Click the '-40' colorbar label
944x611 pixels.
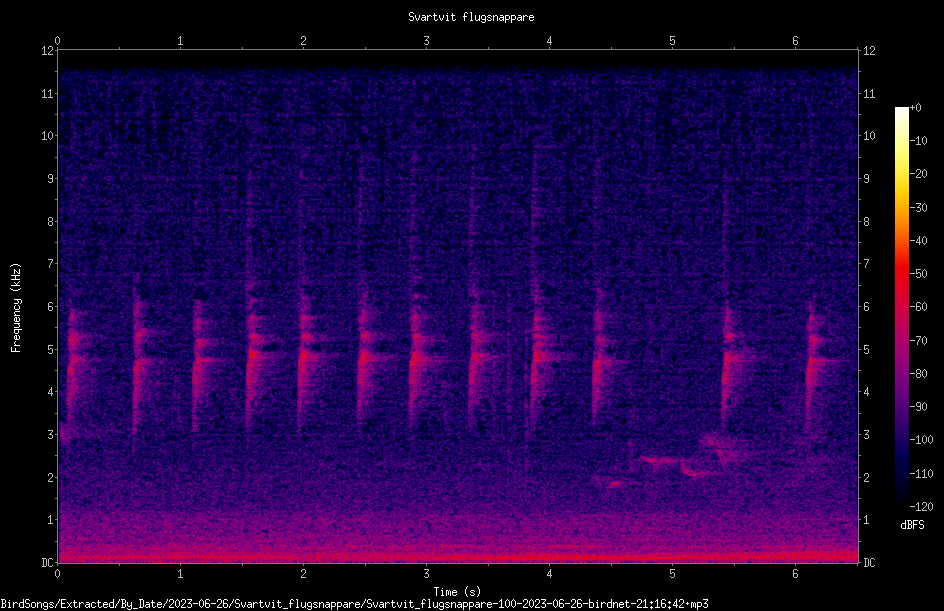tap(919, 241)
